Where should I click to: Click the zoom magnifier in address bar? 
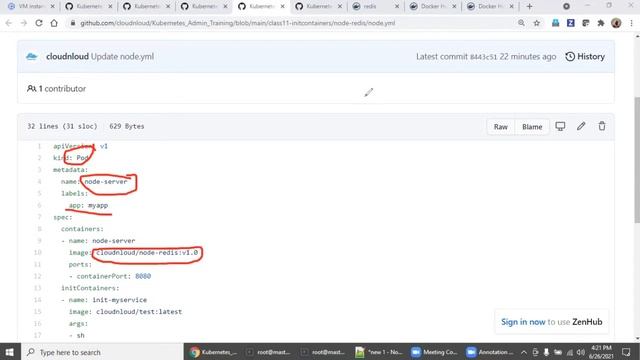pos(521,23)
